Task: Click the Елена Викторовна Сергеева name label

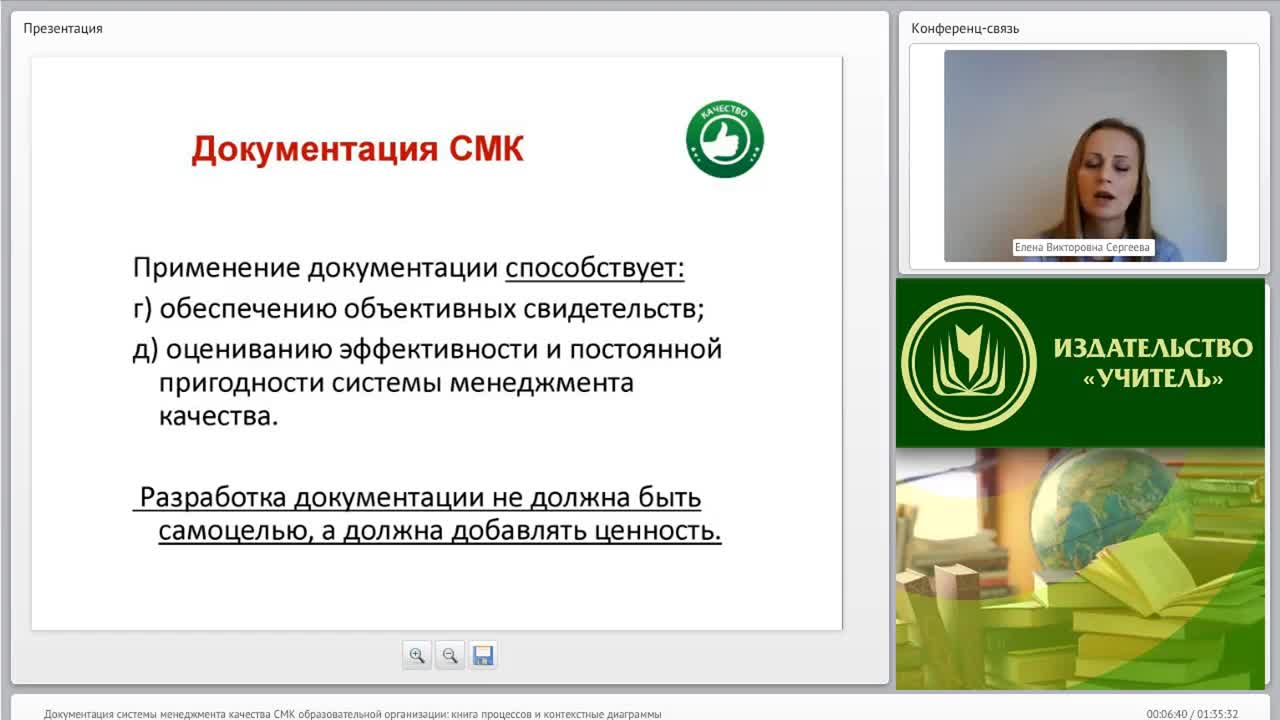Action: (1084, 247)
